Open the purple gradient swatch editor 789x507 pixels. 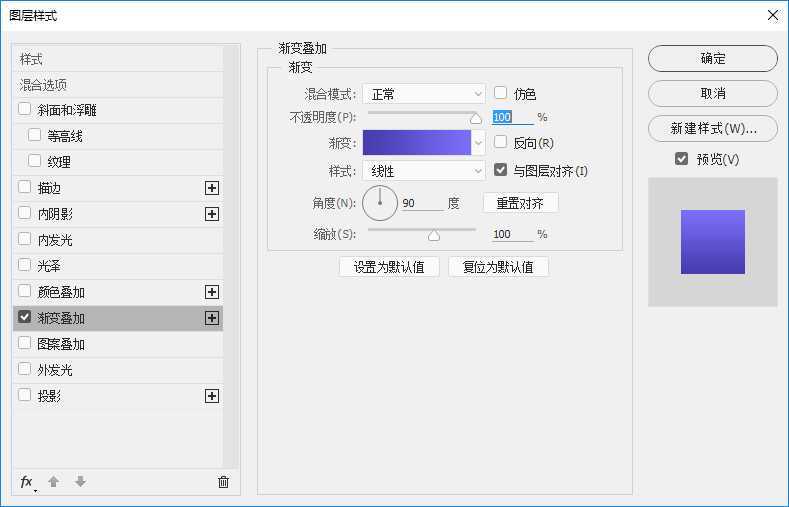(417, 143)
